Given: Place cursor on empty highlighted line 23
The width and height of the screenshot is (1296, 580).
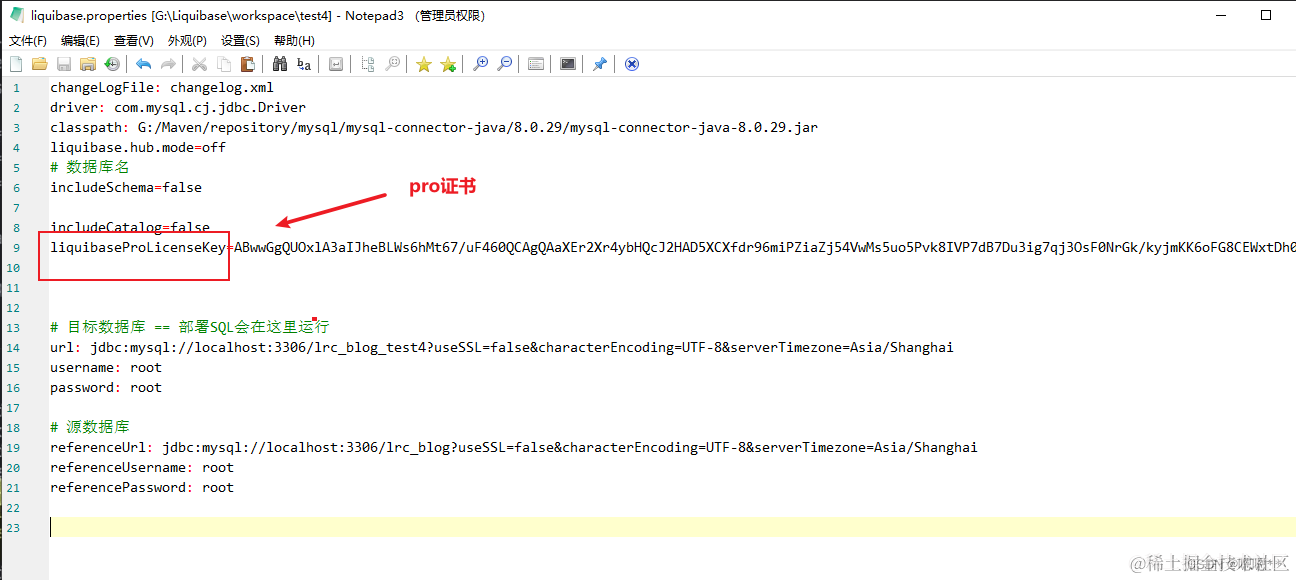Looking at the screenshot, I should (x=672, y=527).
